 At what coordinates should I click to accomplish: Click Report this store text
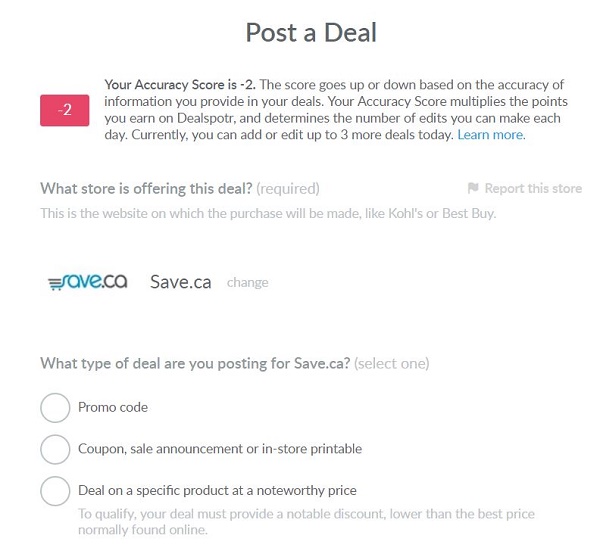point(533,188)
